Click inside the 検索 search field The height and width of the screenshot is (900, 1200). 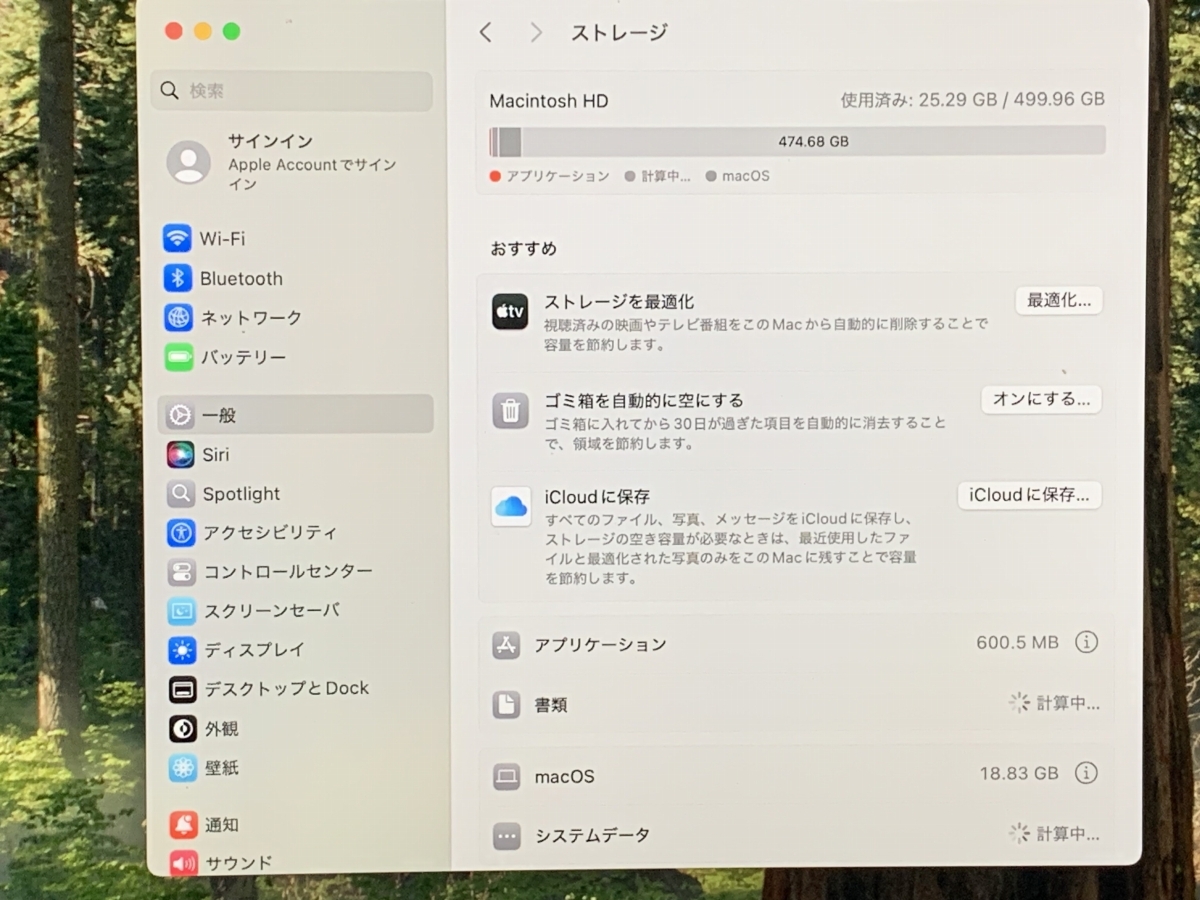tap(291, 90)
